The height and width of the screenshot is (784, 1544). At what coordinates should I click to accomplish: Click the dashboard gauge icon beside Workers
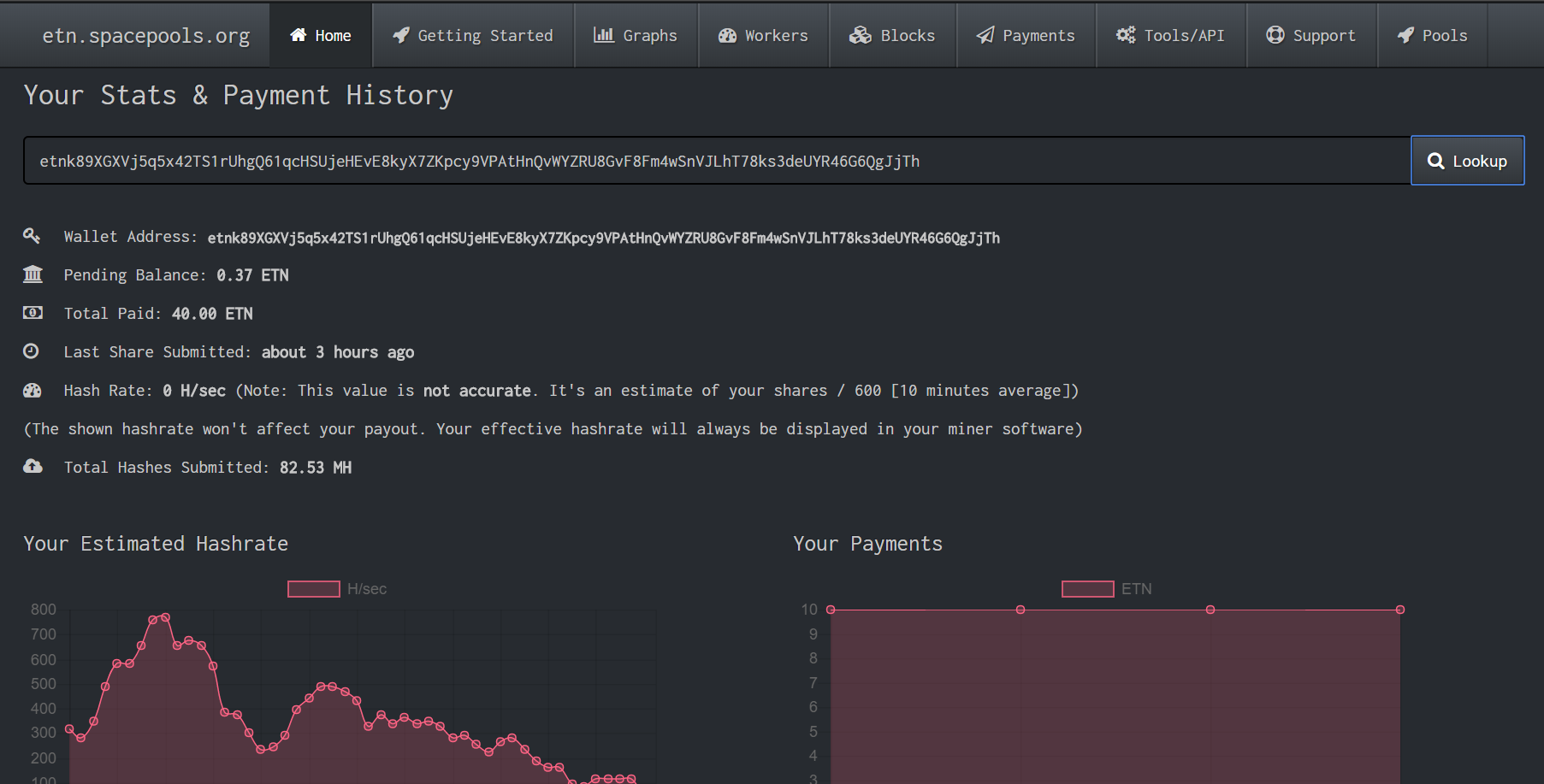pyautogui.click(x=727, y=35)
